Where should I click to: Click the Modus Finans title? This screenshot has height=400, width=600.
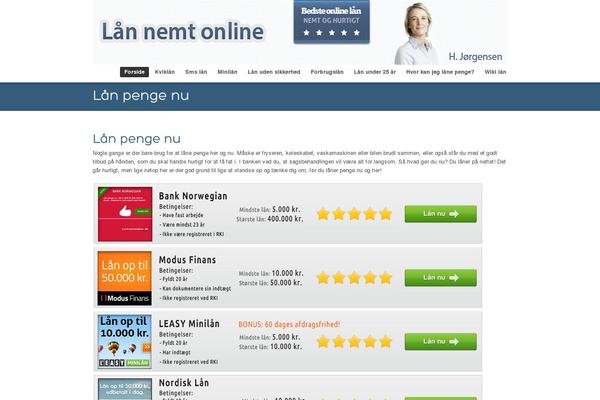pos(188,260)
